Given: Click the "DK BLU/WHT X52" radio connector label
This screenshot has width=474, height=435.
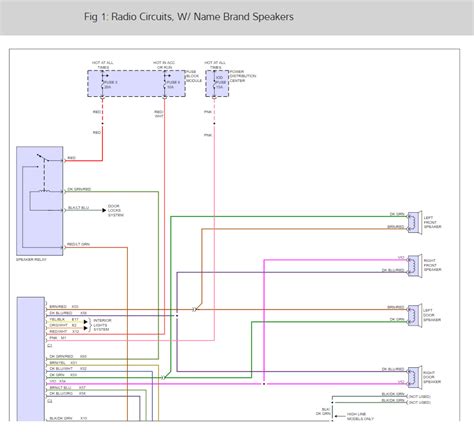Looking at the screenshot, I should 68,369.
